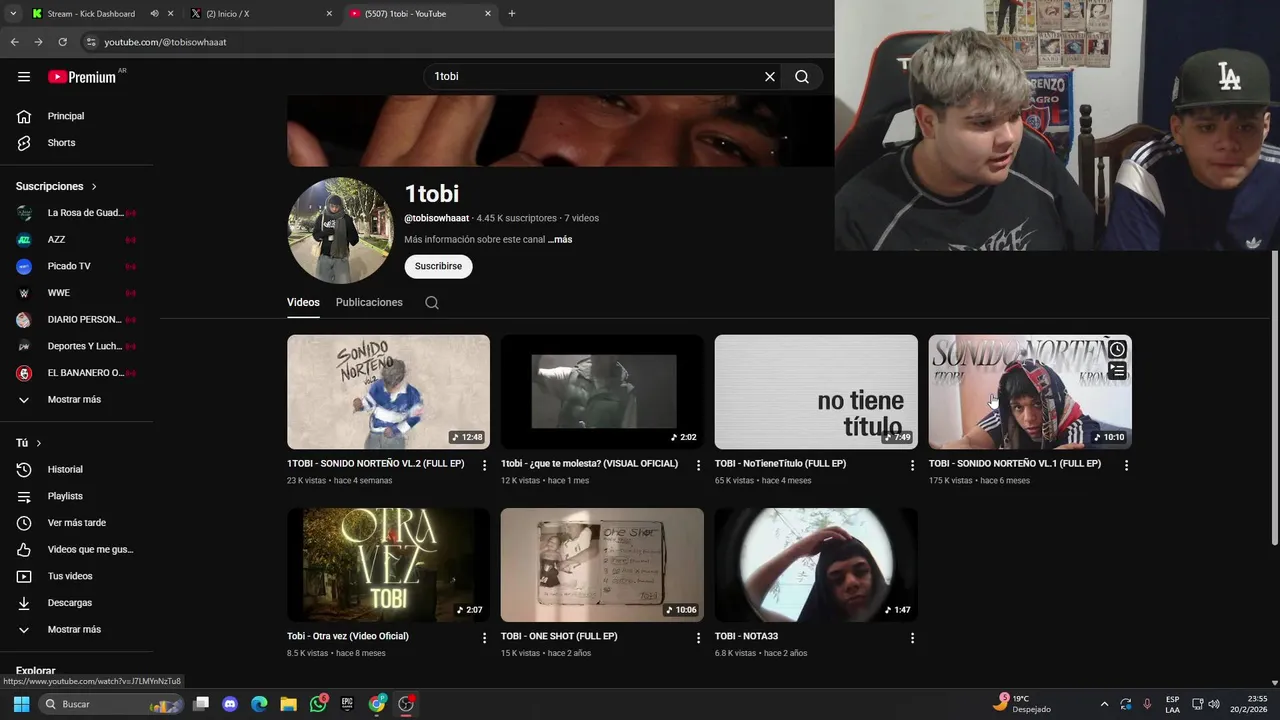1280x720 pixels.
Task: Reload the page with browser refresh
Action: point(63,42)
